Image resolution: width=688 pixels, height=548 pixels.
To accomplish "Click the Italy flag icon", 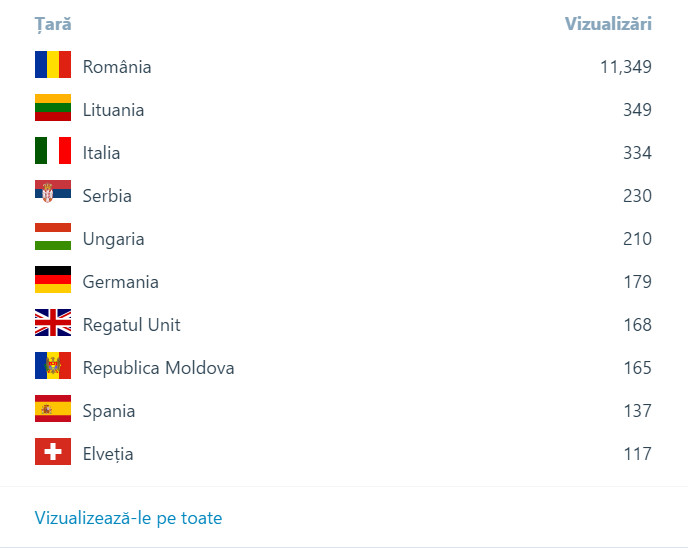I will tap(53, 152).
